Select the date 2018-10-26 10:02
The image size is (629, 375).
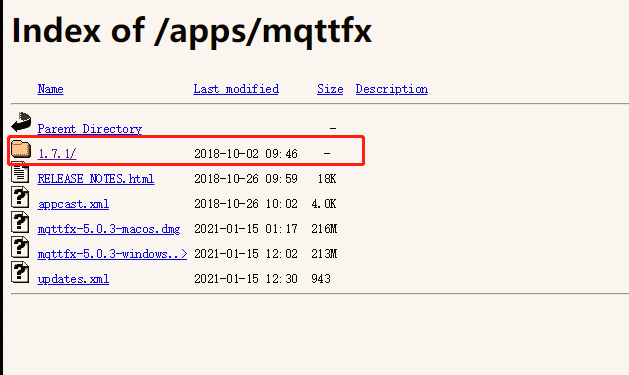(x=246, y=204)
